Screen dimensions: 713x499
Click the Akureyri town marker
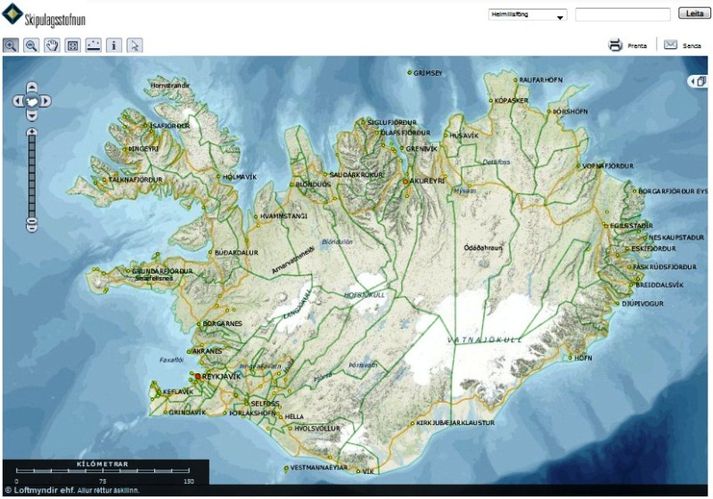coord(406,181)
